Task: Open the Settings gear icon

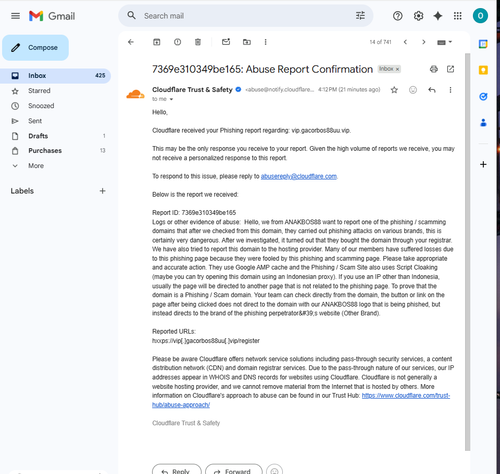Action: point(418,16)
